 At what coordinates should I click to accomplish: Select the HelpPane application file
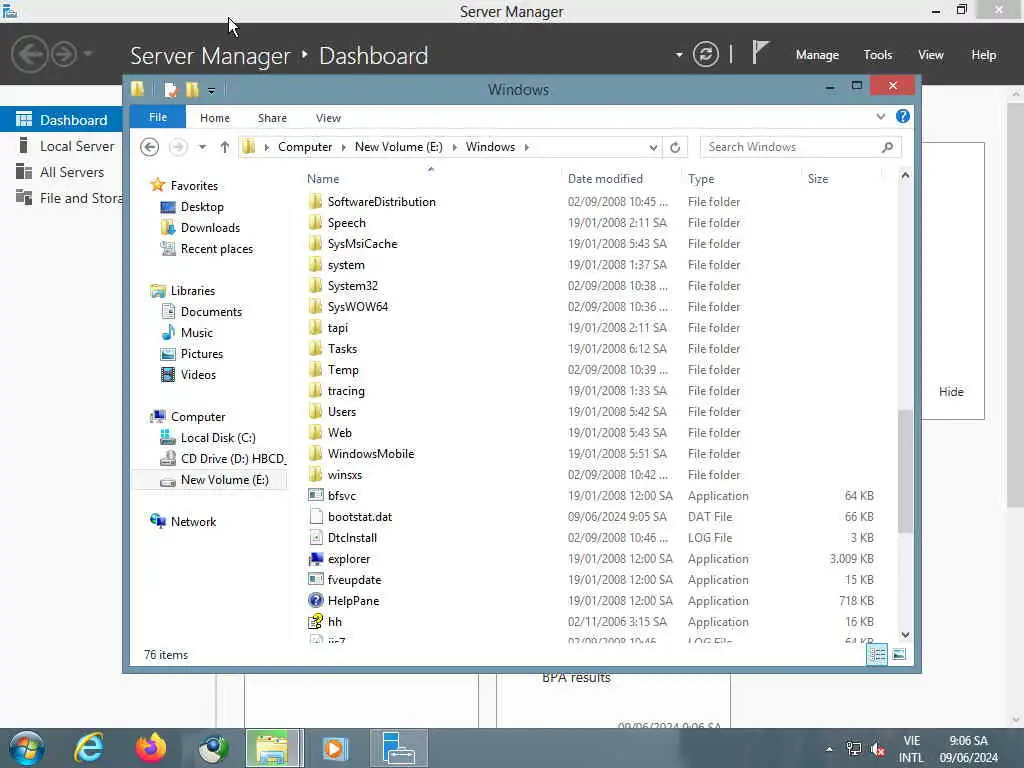pos(353,601)
